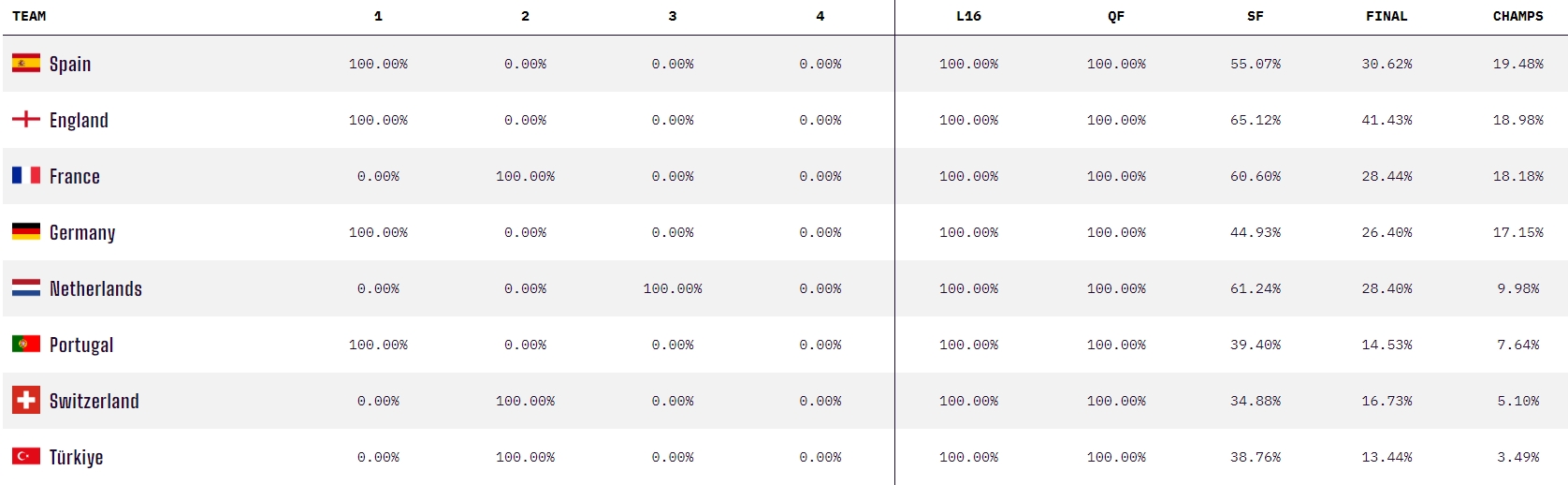Click the Switzerland flag icon
Screen dimensions: 1568x485
point(26,400)
